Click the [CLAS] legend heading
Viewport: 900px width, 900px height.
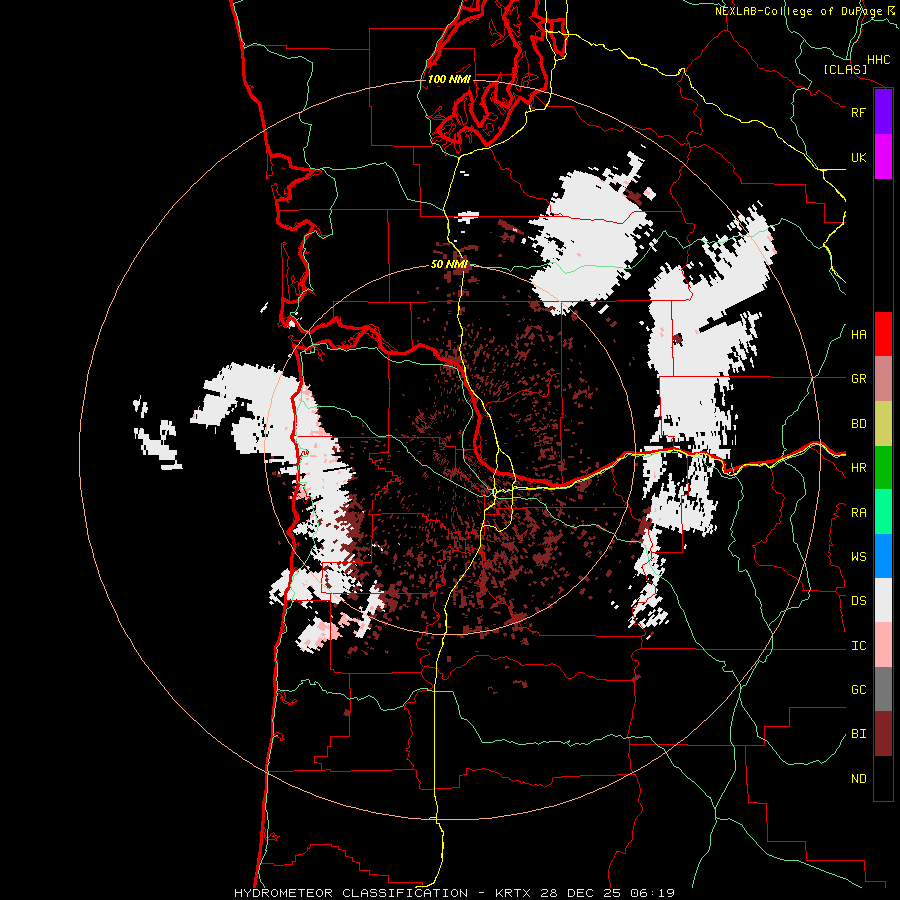tap(845, 70)
